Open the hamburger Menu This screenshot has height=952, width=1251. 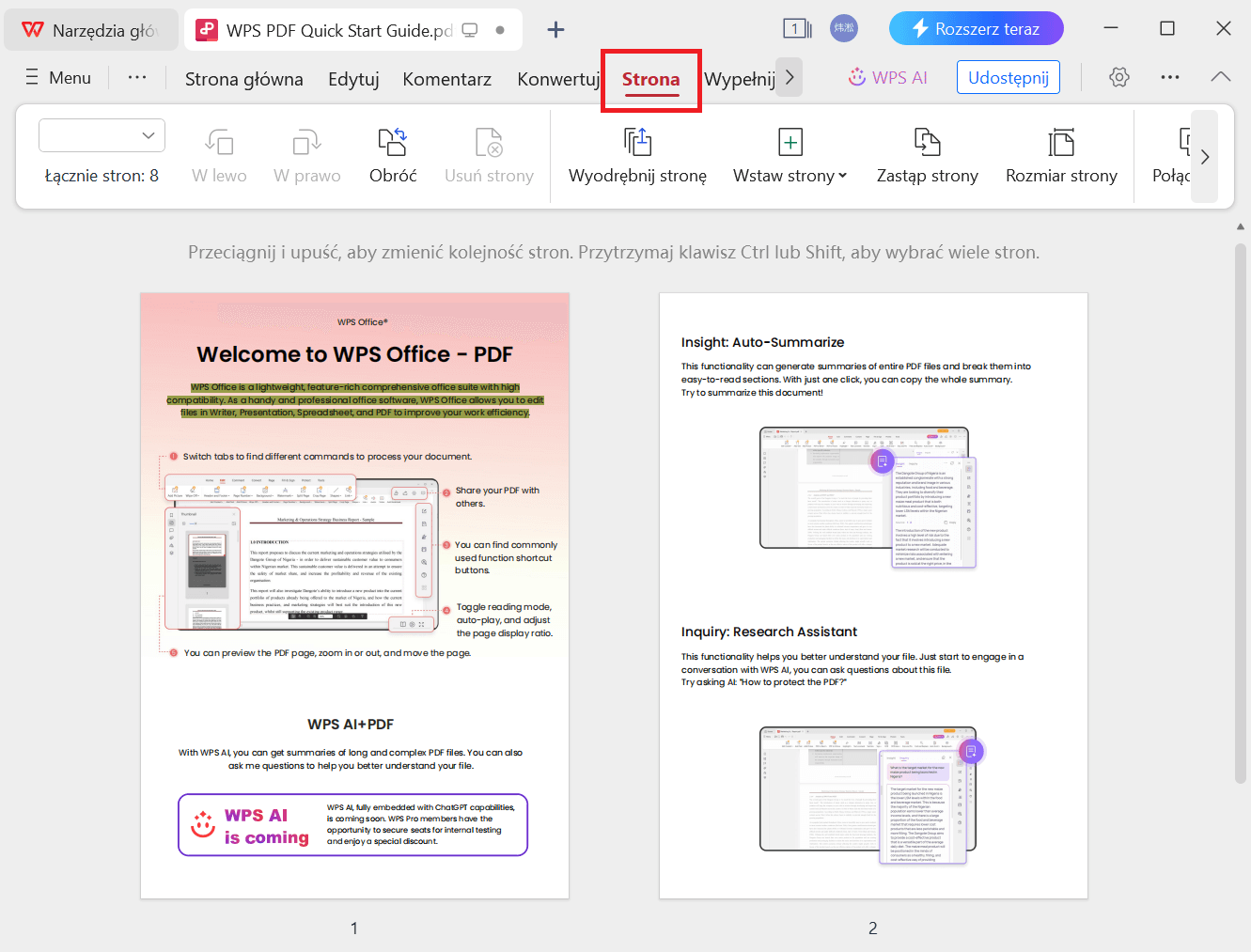(x=58, y=78)
